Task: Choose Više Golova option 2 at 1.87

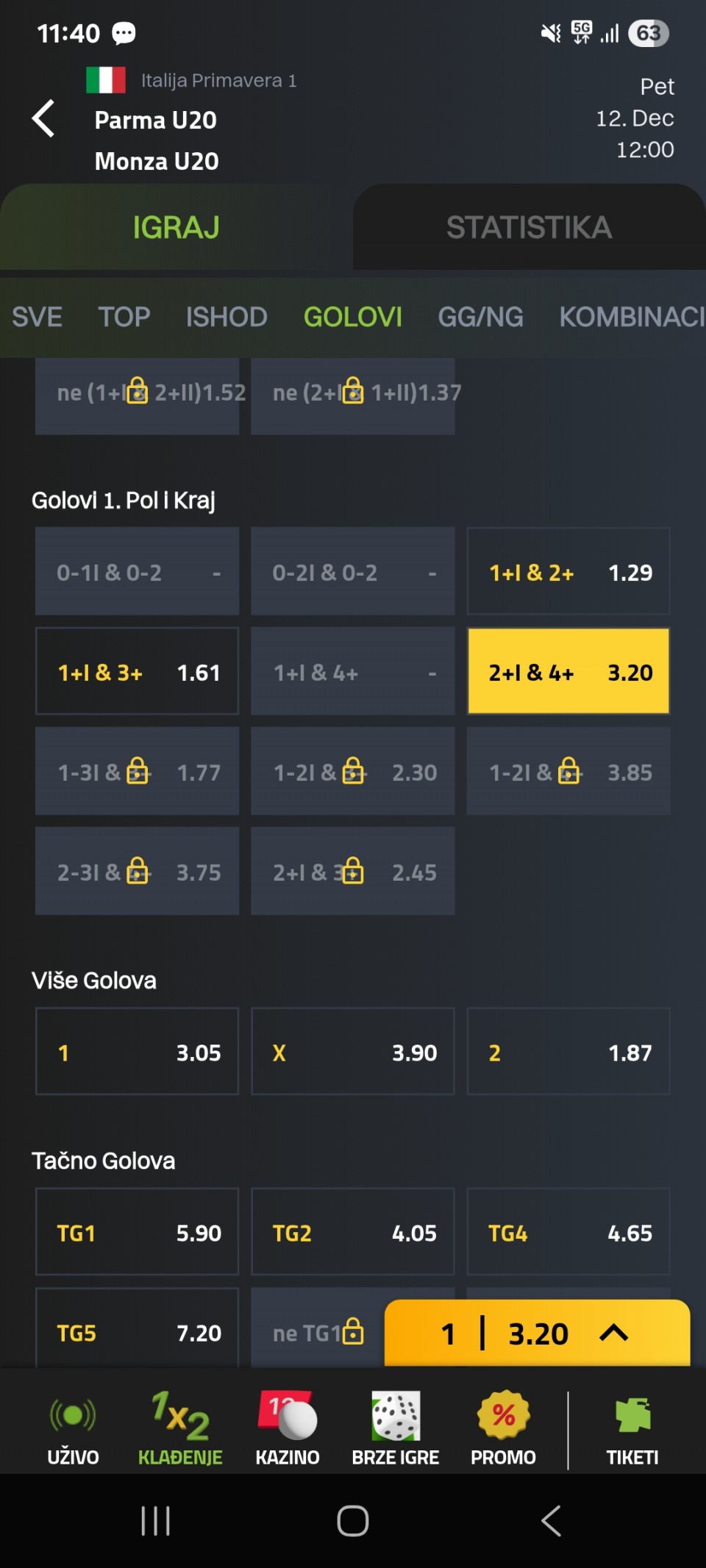Action: [568, 1052]
